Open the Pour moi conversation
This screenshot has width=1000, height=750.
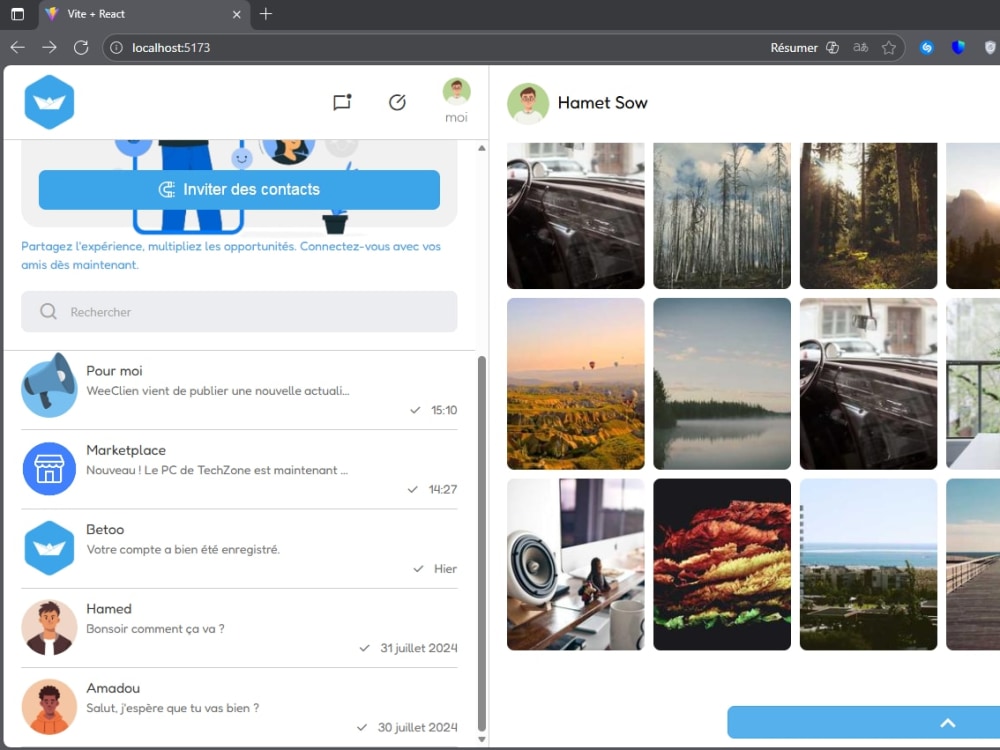click(239, 390)
